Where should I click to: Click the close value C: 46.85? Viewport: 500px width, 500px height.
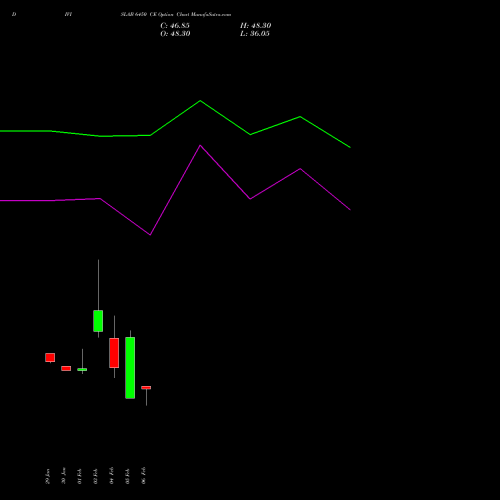(175, 26)
